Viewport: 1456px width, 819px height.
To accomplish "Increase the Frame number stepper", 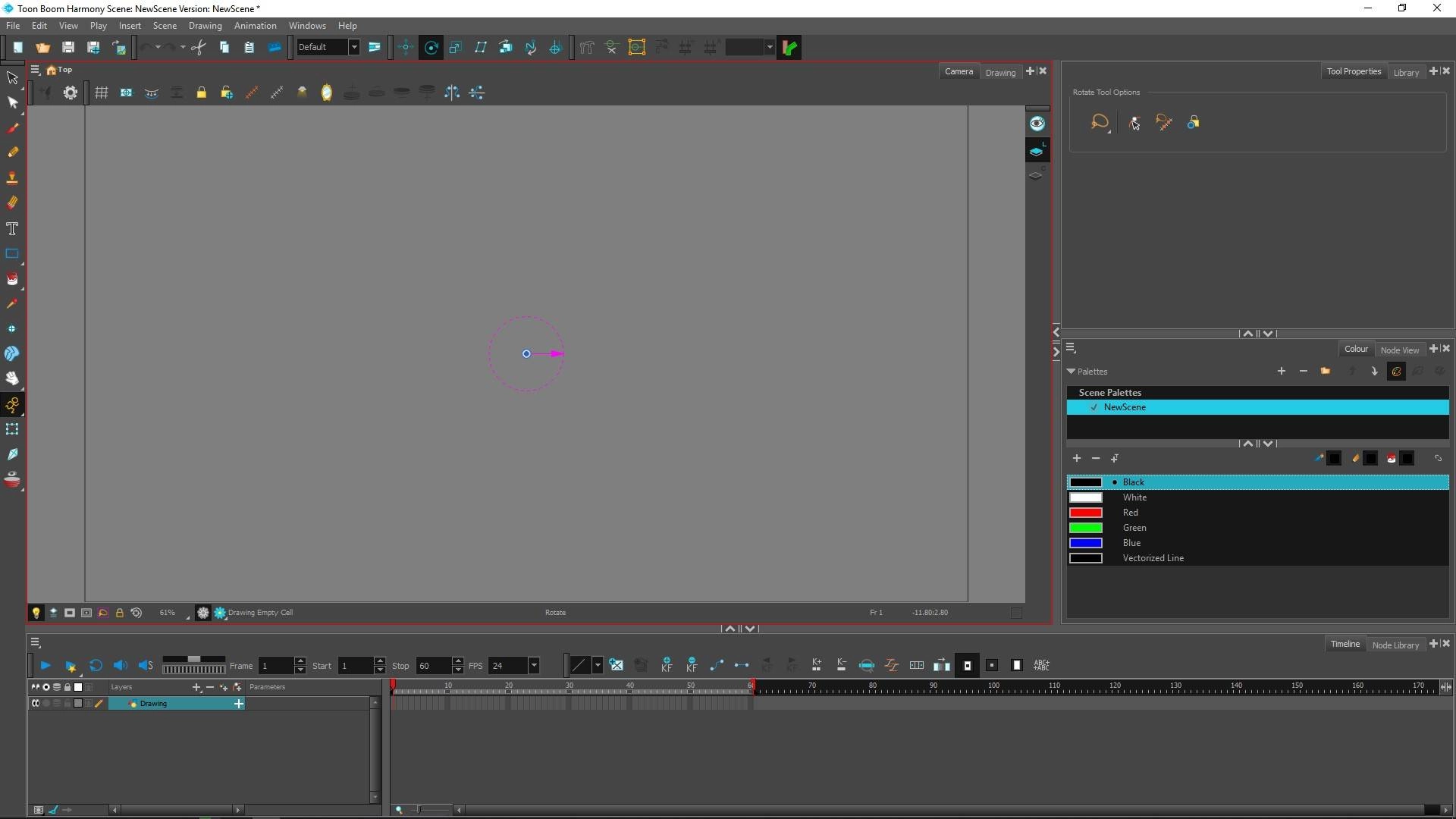I will (x=300, y=661).
